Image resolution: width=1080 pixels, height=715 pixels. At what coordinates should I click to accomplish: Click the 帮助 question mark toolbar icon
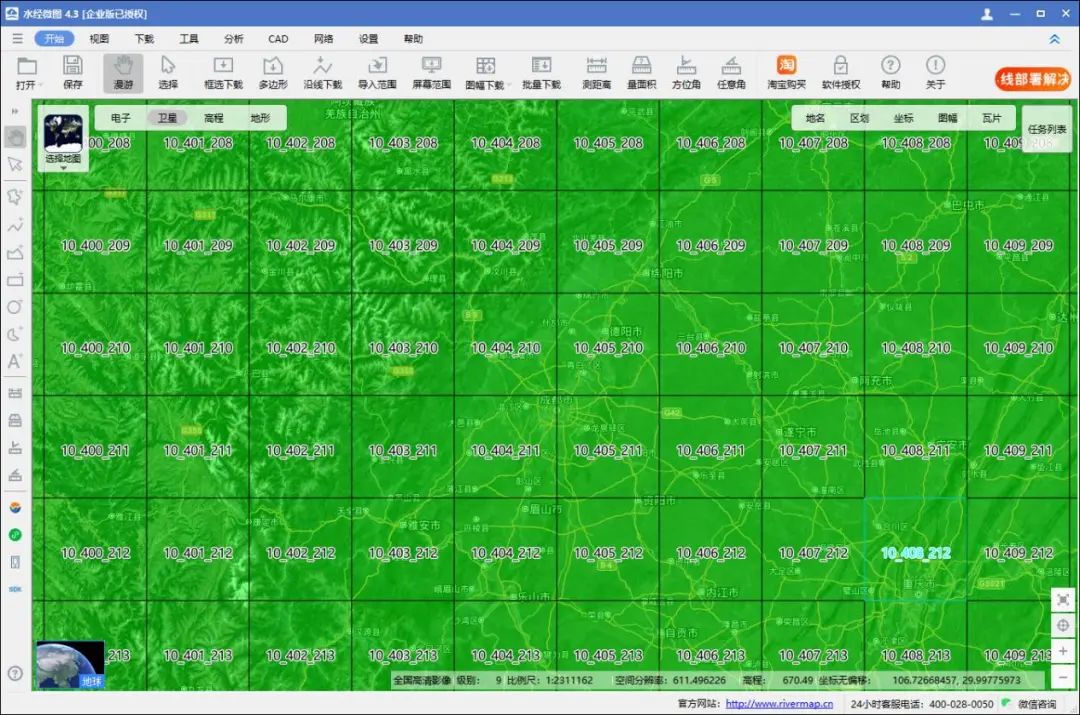pos(891,72)
